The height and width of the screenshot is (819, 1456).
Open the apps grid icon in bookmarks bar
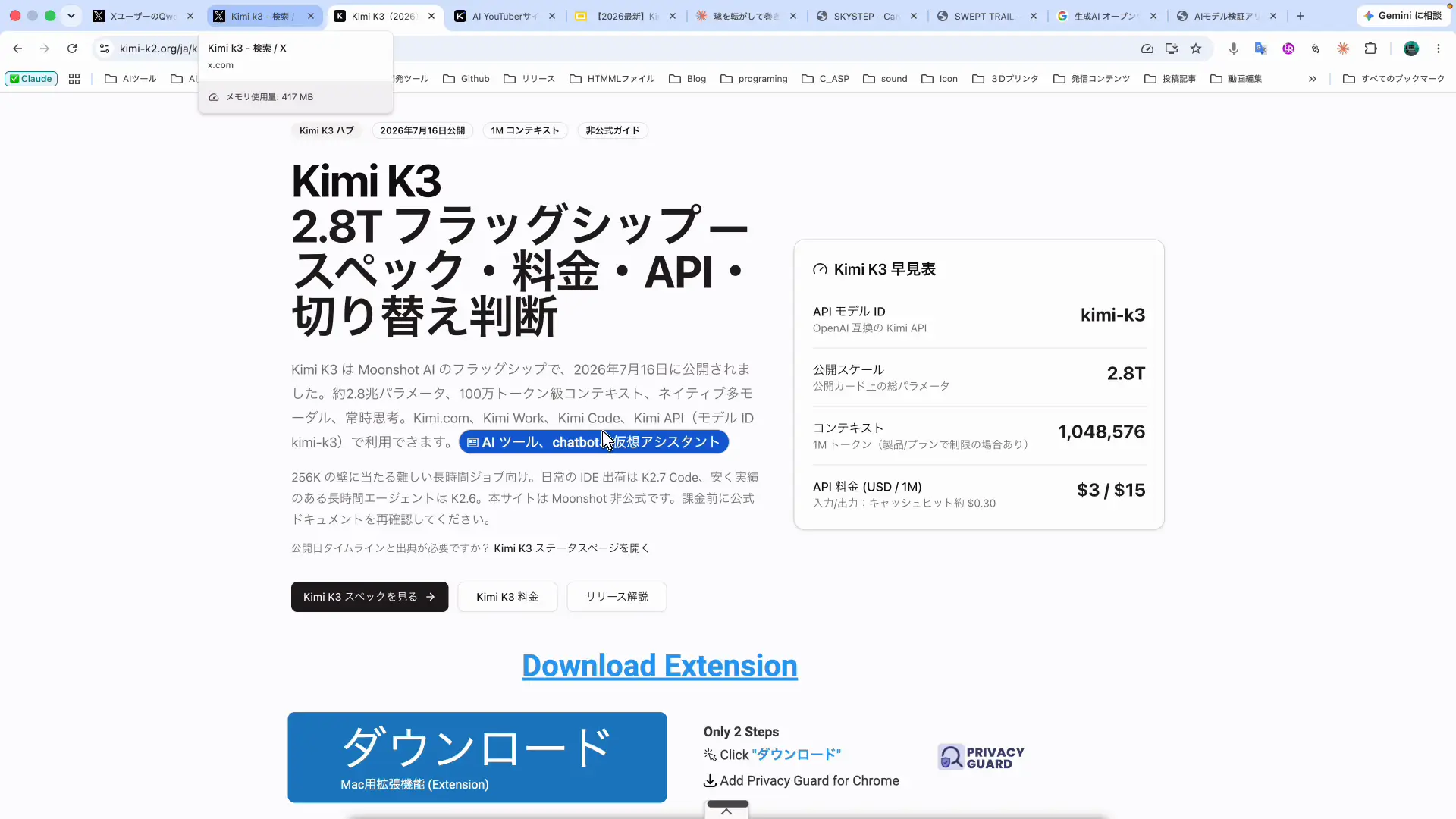click(x=74, y=79)
